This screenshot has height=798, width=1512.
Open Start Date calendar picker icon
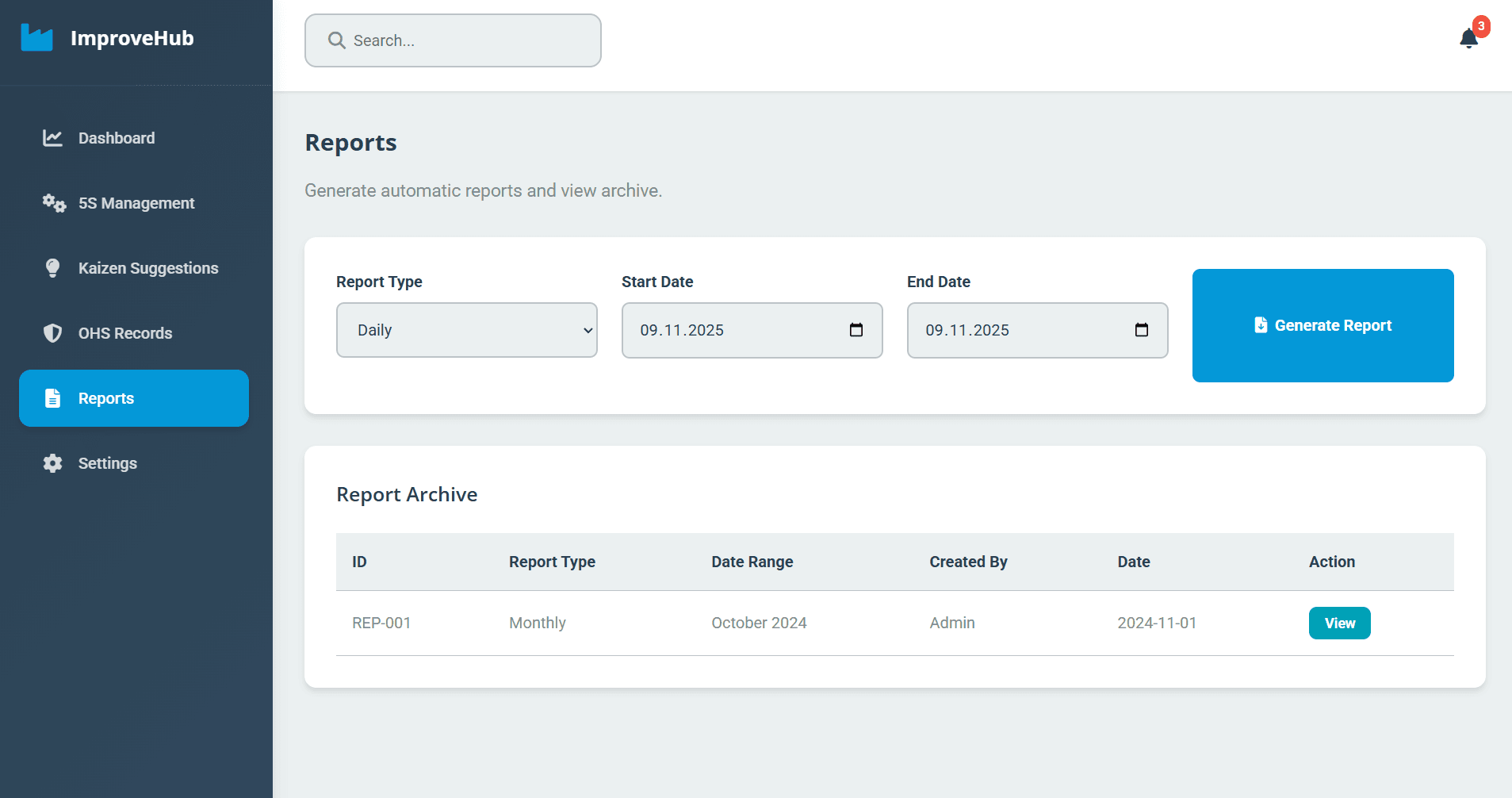[x=856, y=330]
